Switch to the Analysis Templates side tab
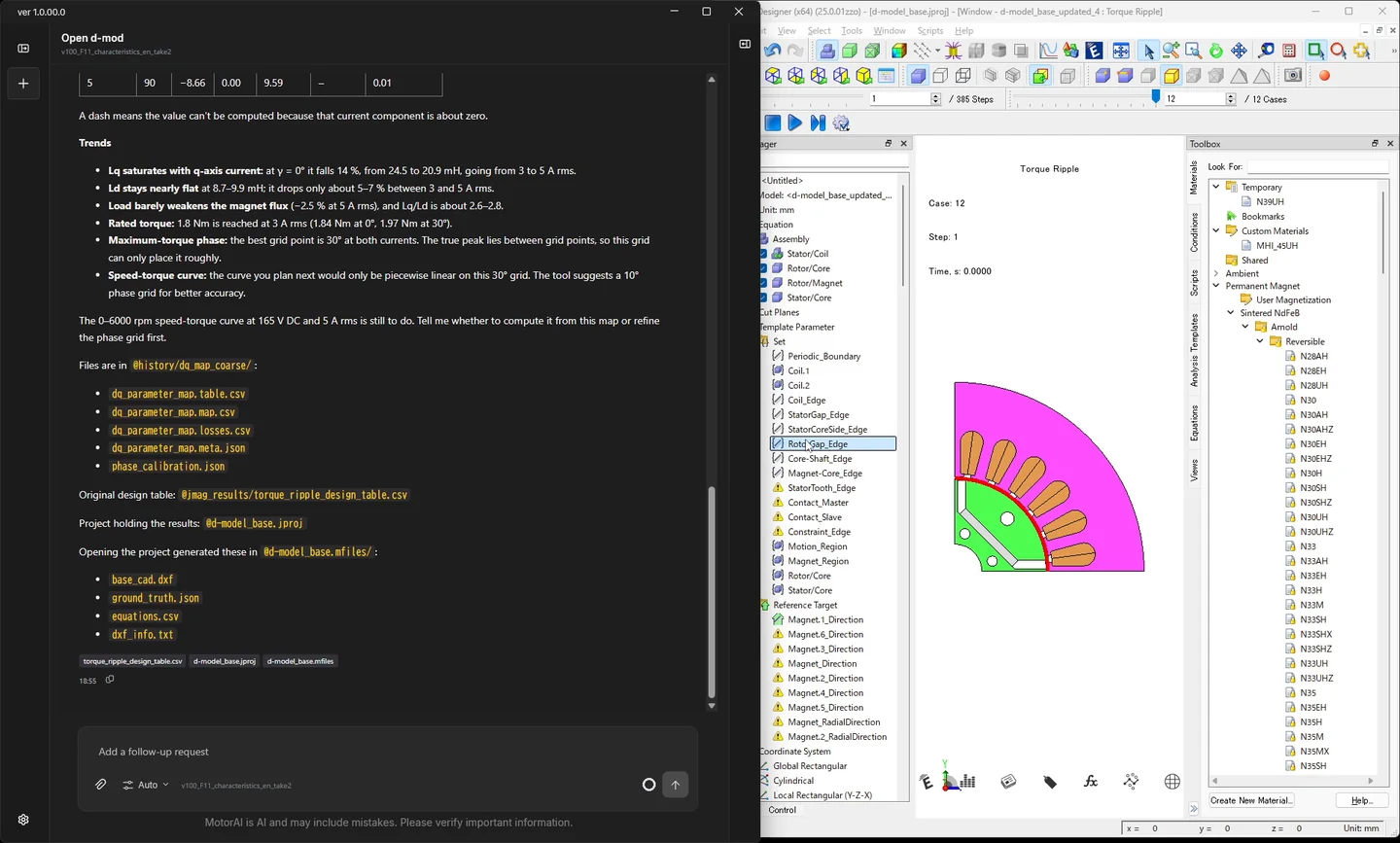 pos(1194,351)
